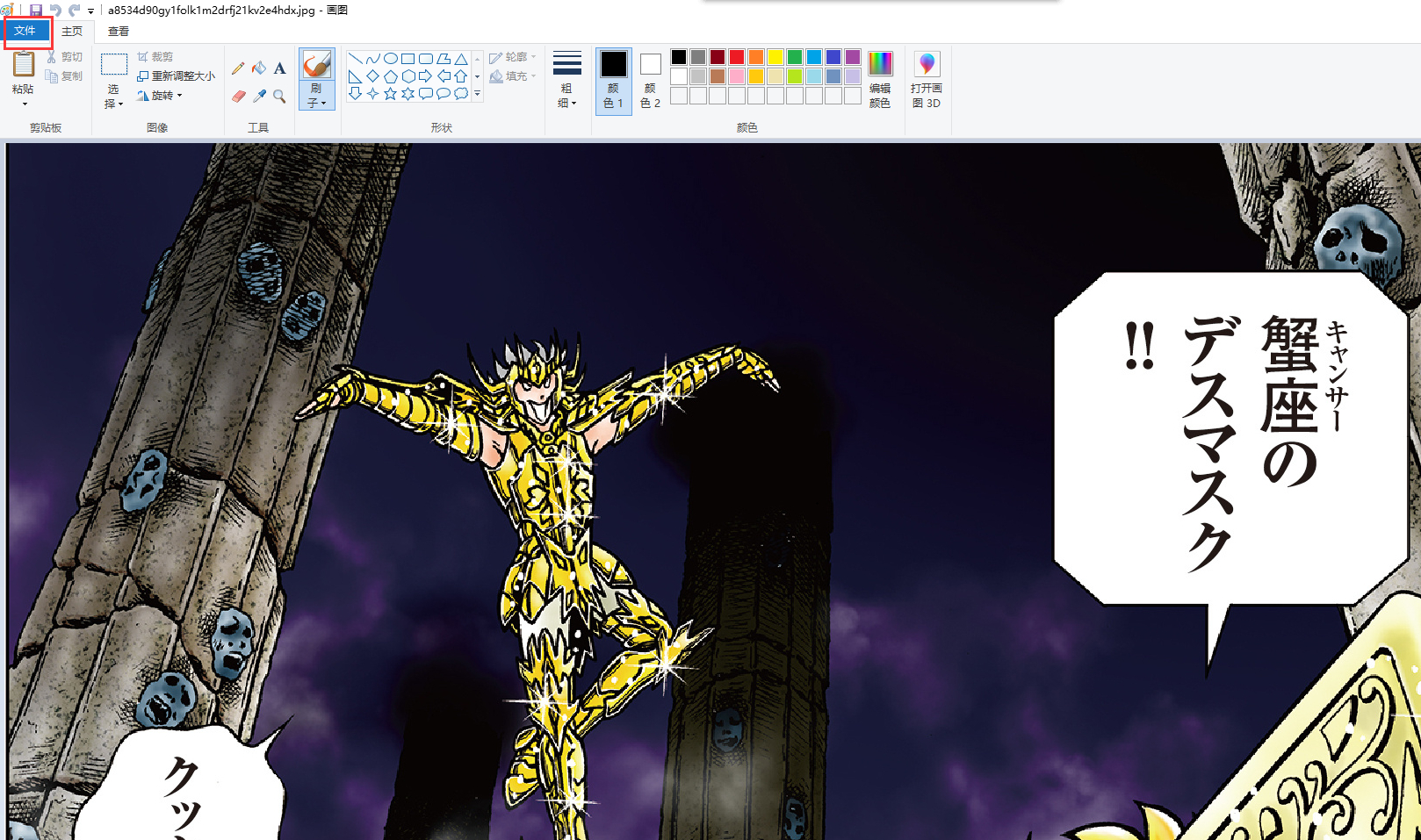This screenshot has width=1421, height=840.
Task: Select the Line shape
Action: pyautogui.click(x=356, y=59)
